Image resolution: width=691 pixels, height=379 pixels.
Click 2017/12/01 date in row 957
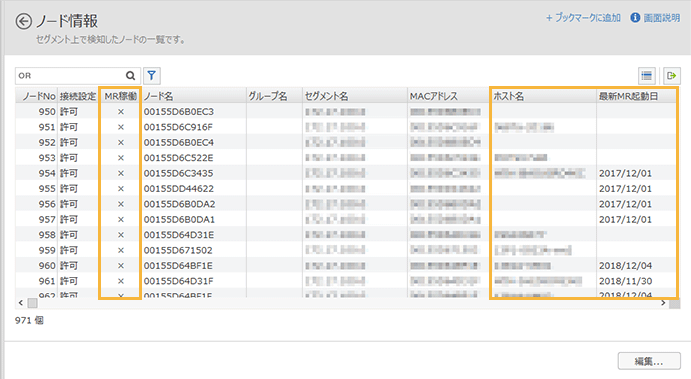pos(625,219)
